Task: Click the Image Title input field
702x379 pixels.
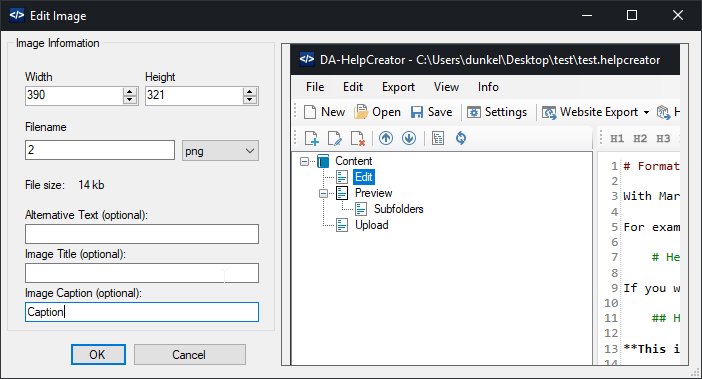Action: pos(142,273)
